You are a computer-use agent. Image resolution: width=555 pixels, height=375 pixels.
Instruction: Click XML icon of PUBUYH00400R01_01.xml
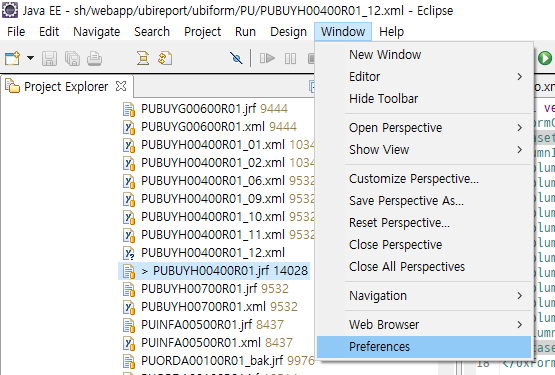(129, 145)
